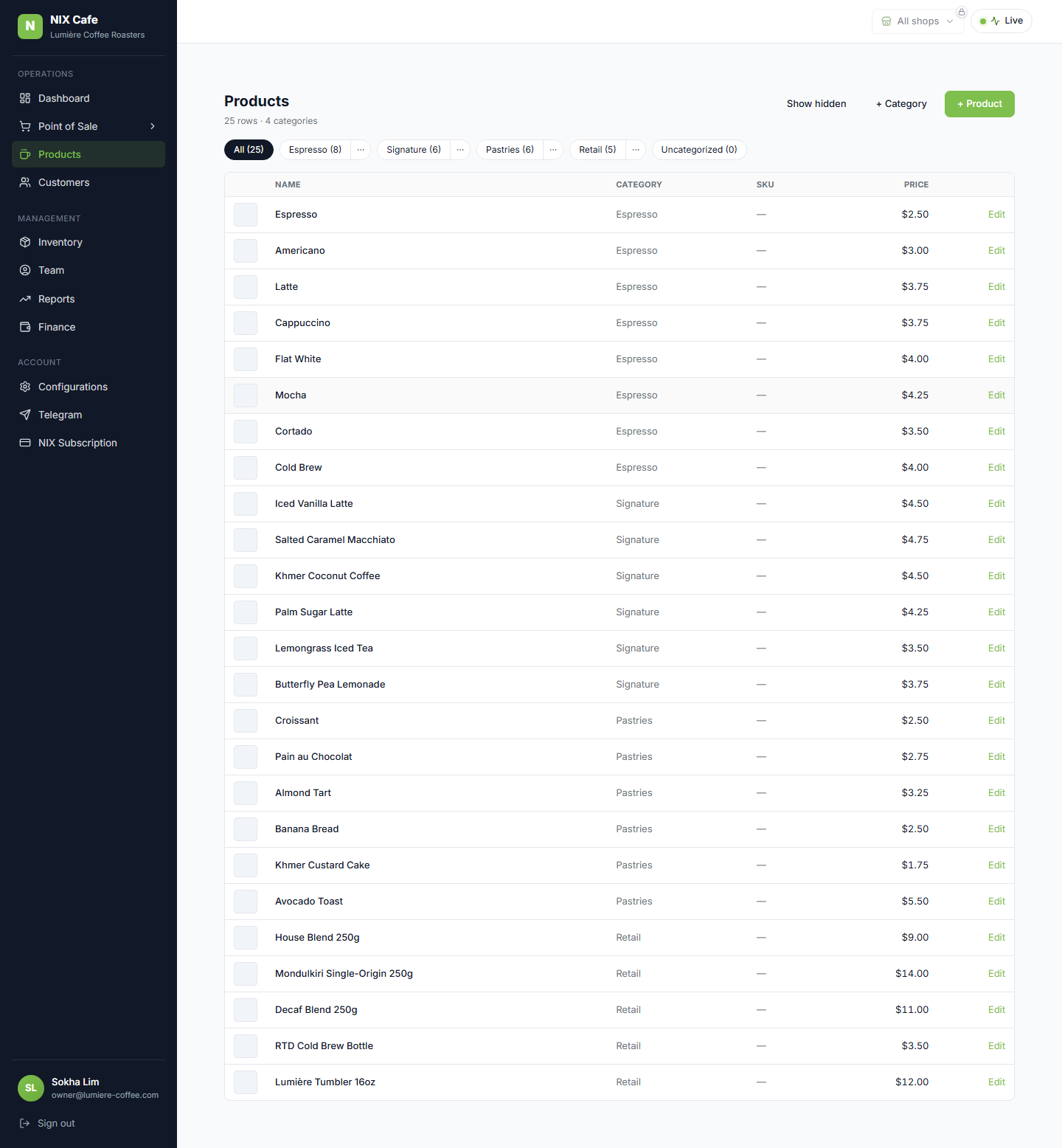Viewport: 1062px width, 1148px height.
Task: Open Dashboard in the sidebar
Action: [x=88, y=98]
